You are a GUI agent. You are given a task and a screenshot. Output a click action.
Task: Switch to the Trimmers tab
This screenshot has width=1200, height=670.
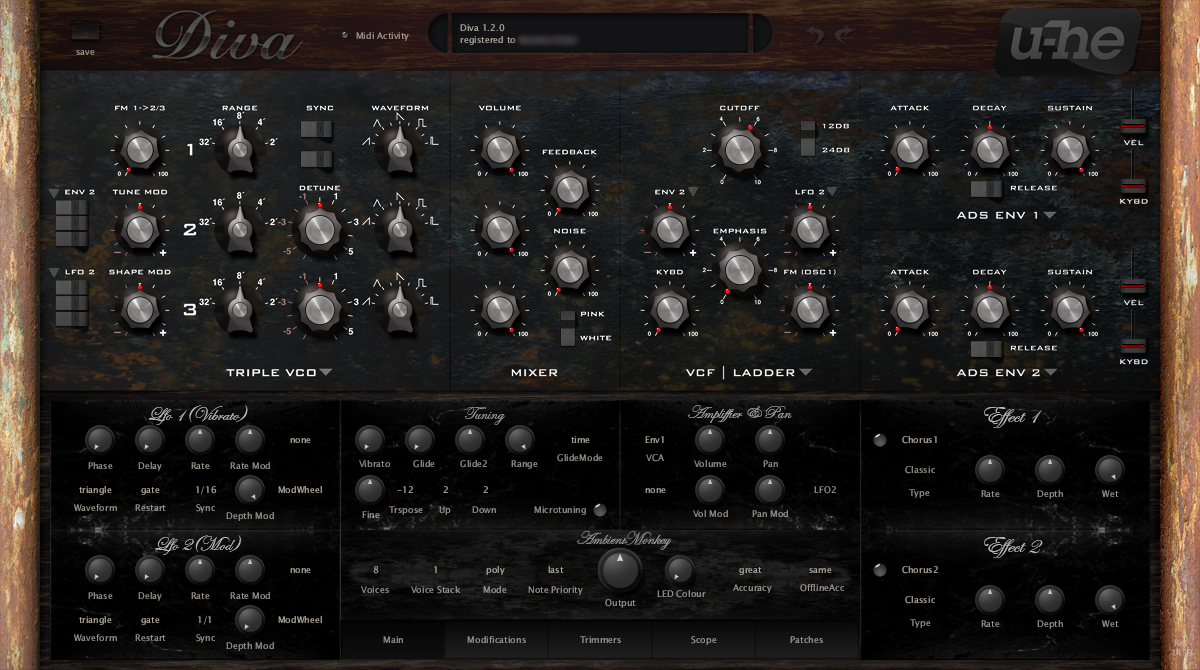coord(600,639)
